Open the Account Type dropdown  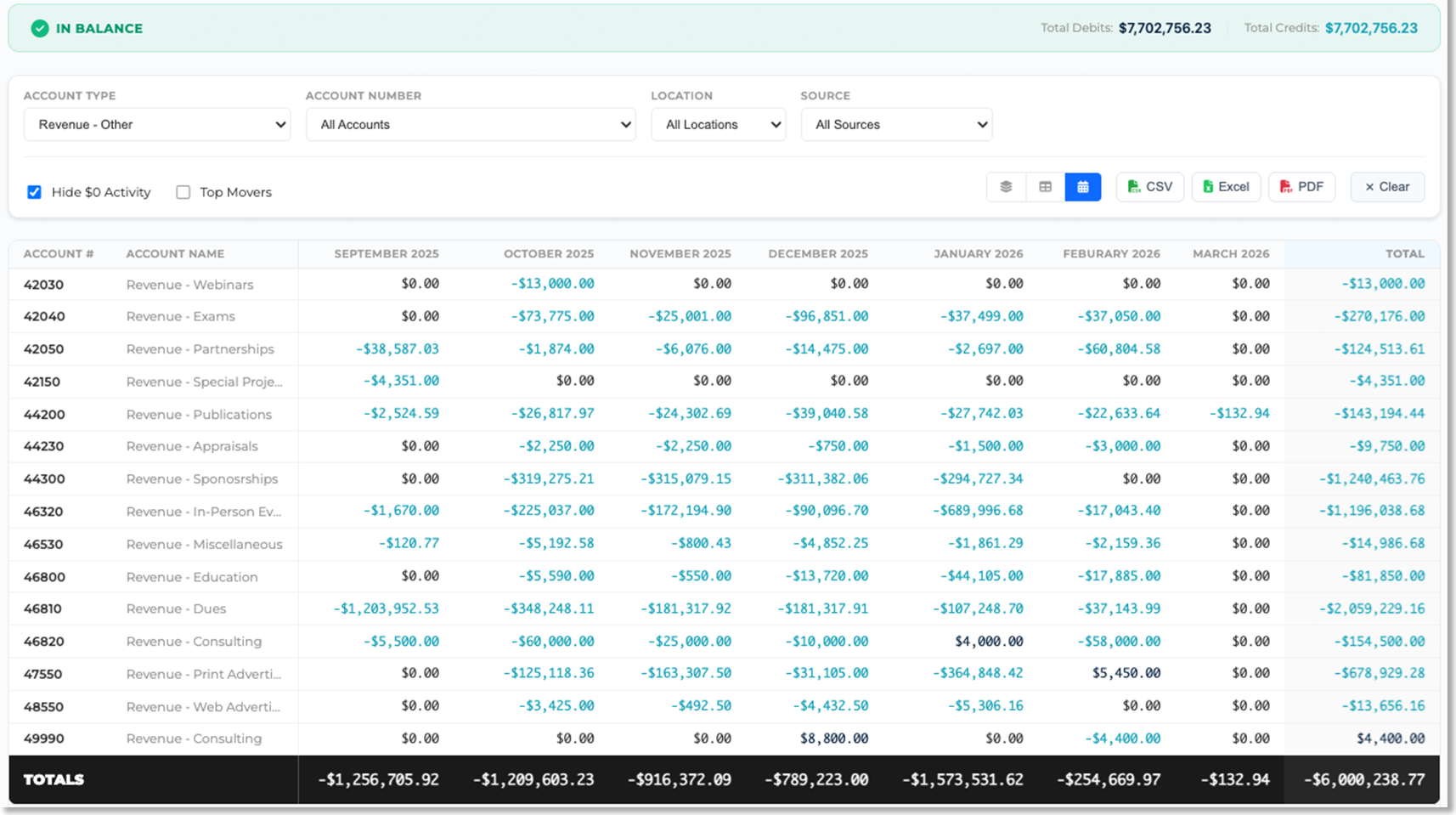tap(157, 124)
